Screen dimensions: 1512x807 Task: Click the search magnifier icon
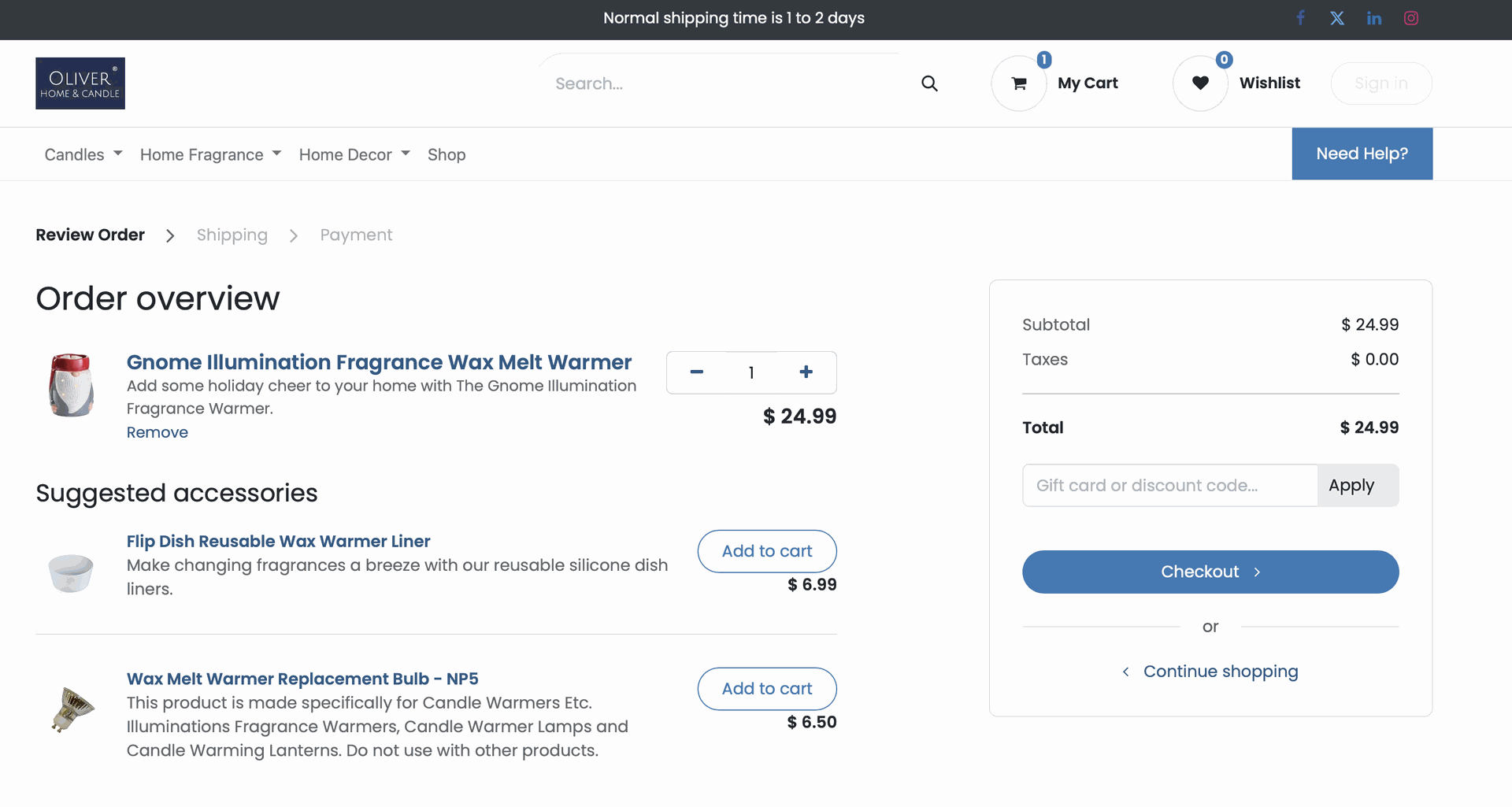929,83
